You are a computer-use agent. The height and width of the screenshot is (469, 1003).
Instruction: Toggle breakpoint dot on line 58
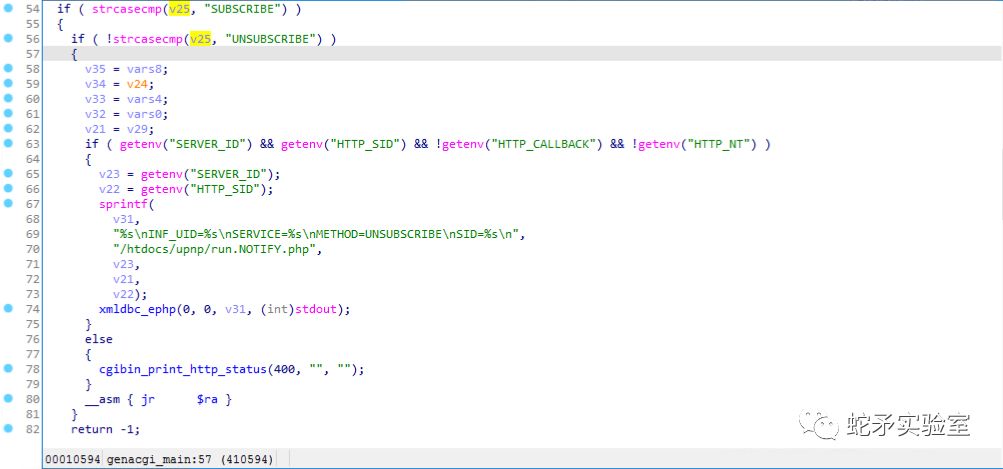8,68
